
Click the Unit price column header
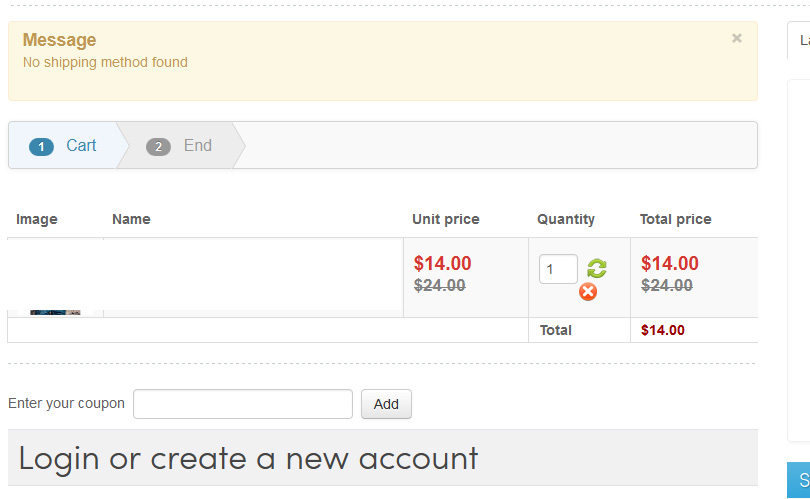446,219
